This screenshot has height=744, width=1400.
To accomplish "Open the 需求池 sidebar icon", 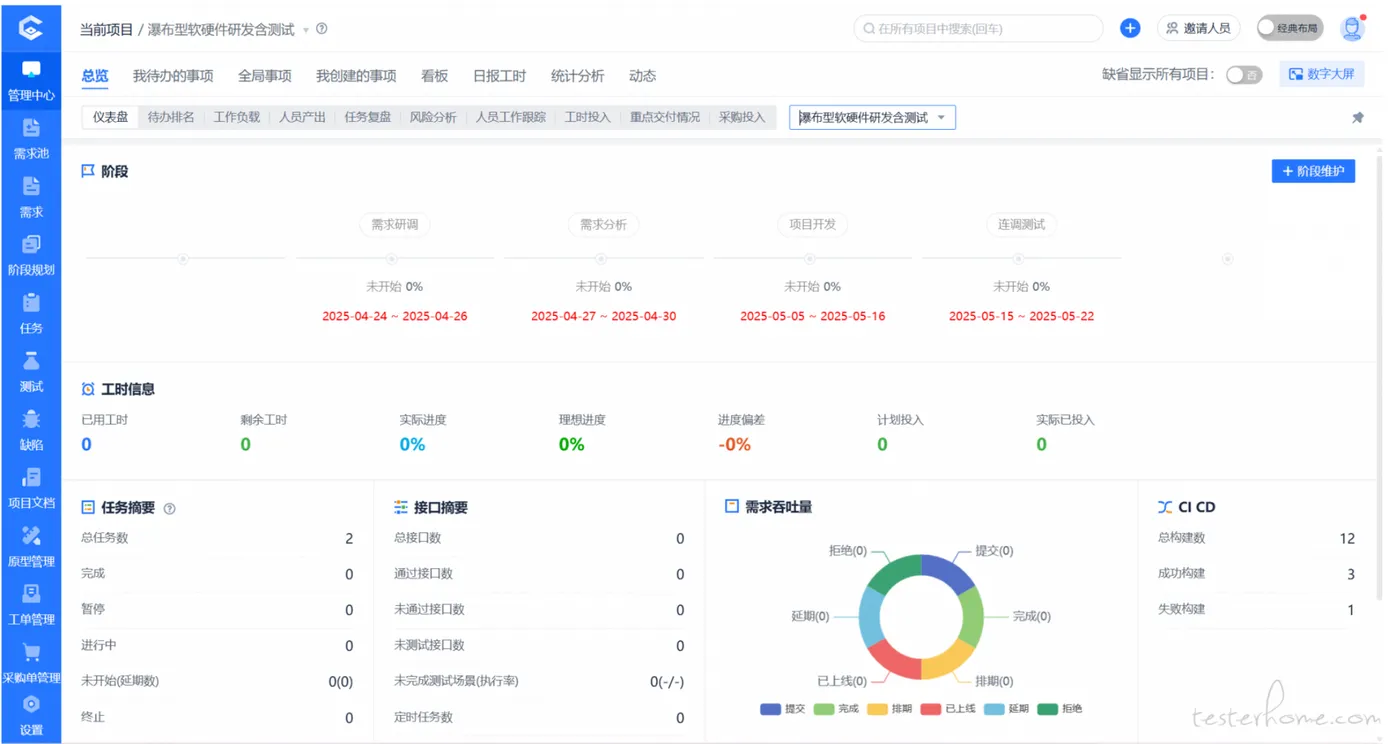I will point(31,128).
